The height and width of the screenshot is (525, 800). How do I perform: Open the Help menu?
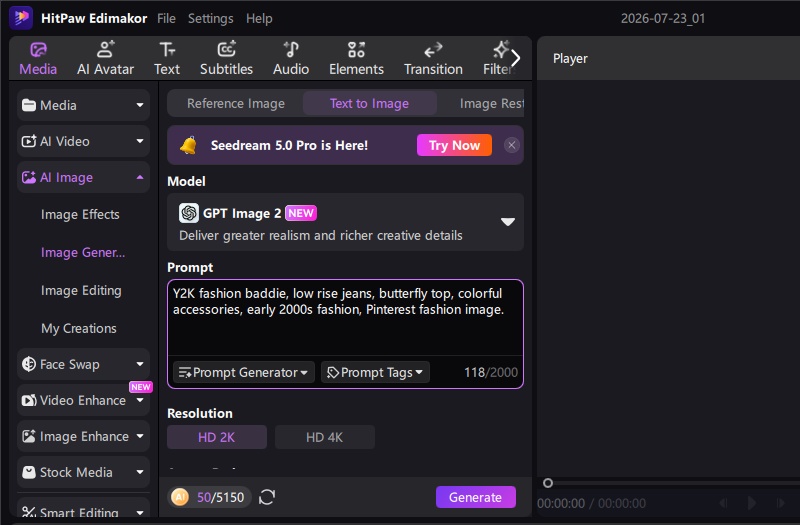pyautogui.click(x=259, y=18)
